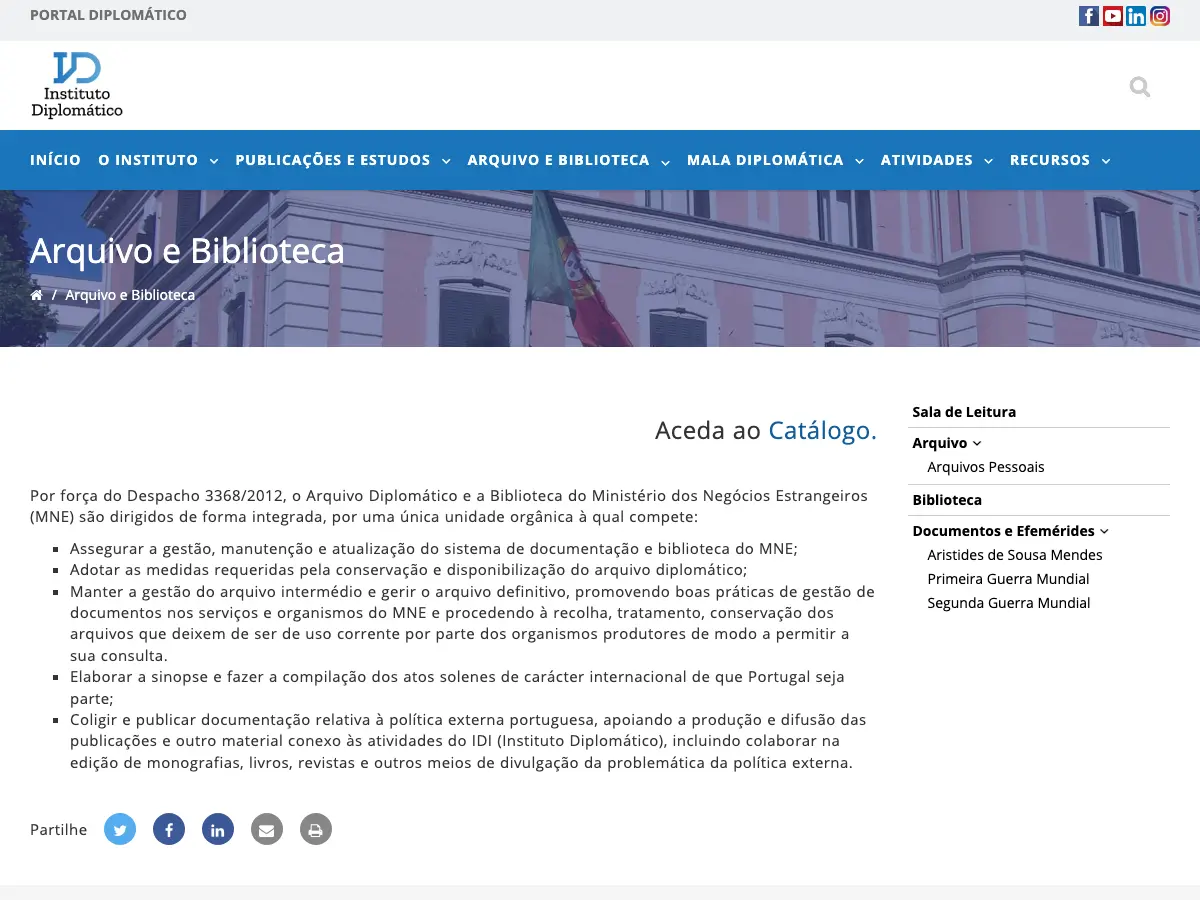The height and width of the screenshot is (900, 1200).
Task: Expand Publicações e Estudos dropdown arrow
Action: point(446,161)
